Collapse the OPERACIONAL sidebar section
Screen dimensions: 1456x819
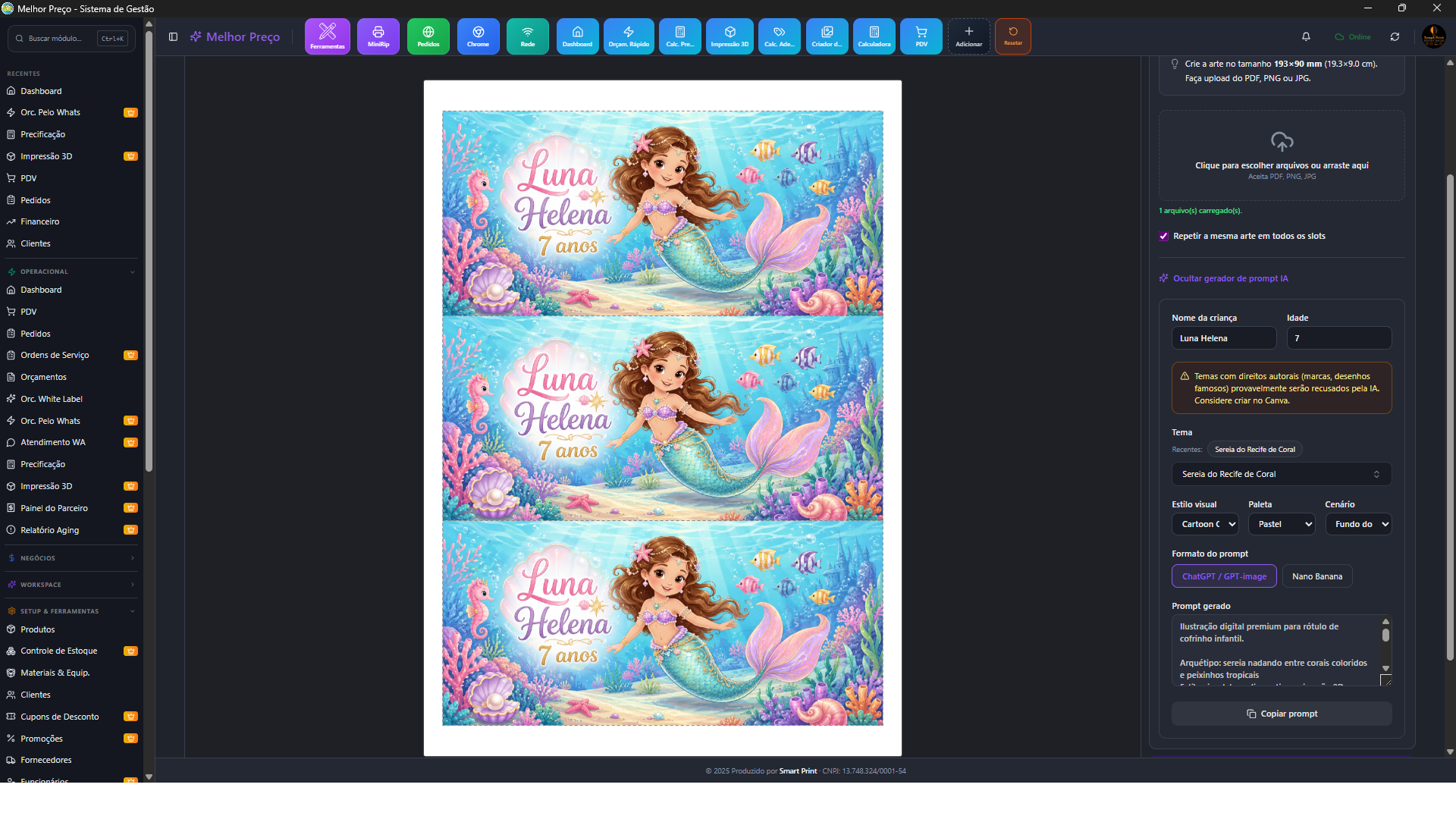71,271
